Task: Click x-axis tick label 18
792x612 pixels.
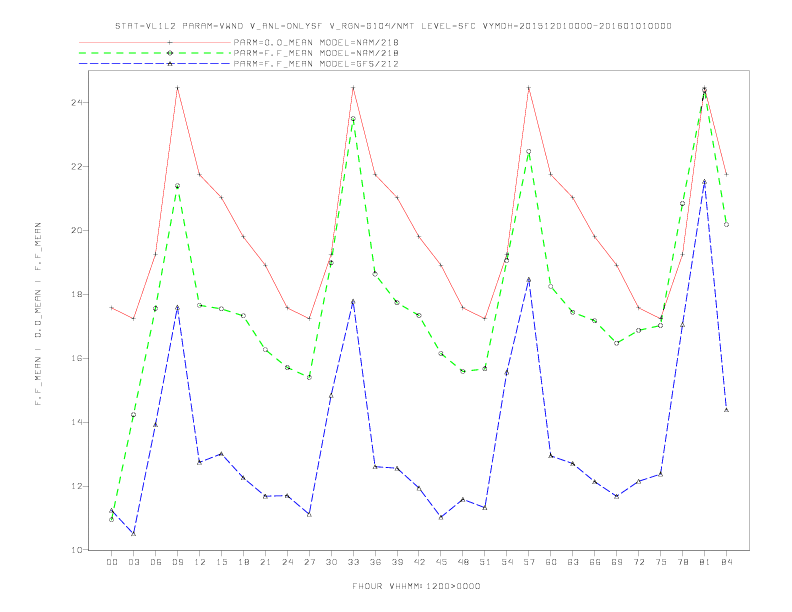Action: pos(243,562)
